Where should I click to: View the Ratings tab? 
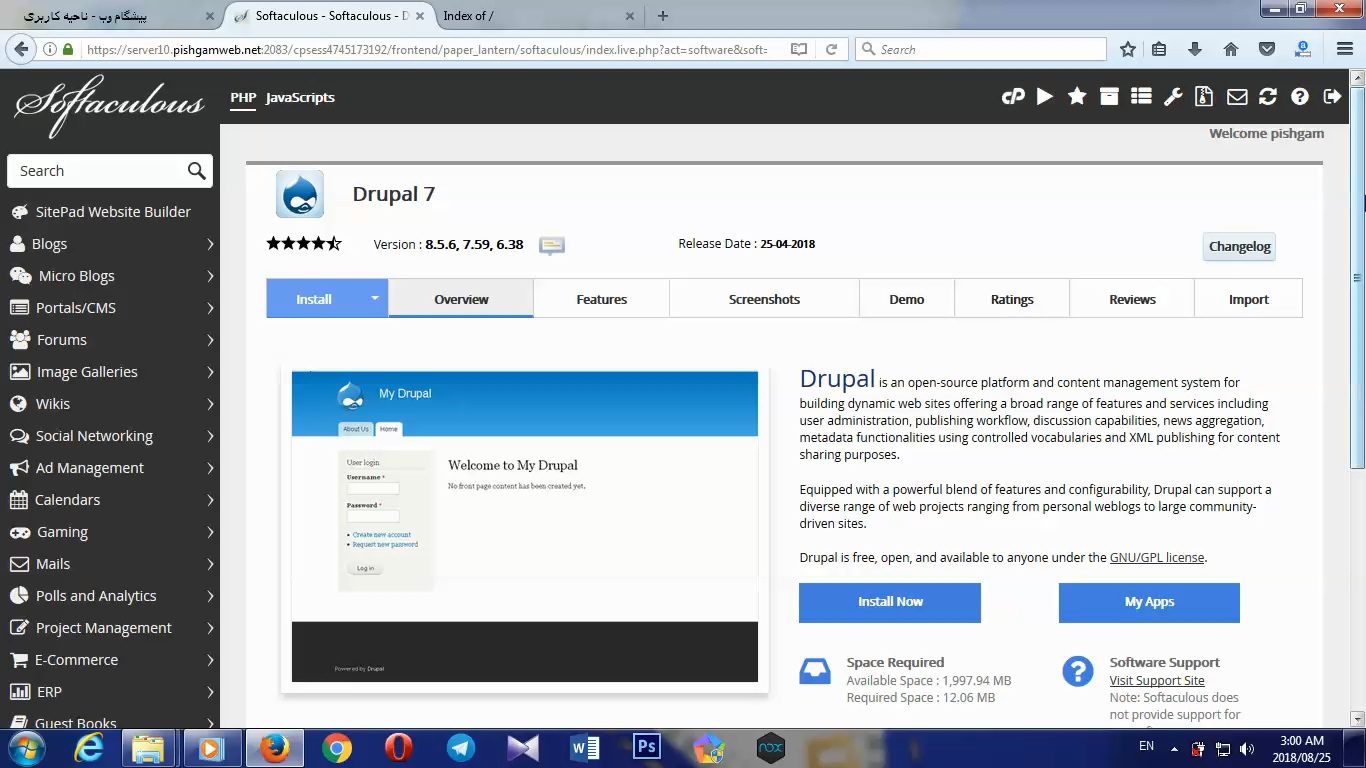click(x=1012, y=299)
